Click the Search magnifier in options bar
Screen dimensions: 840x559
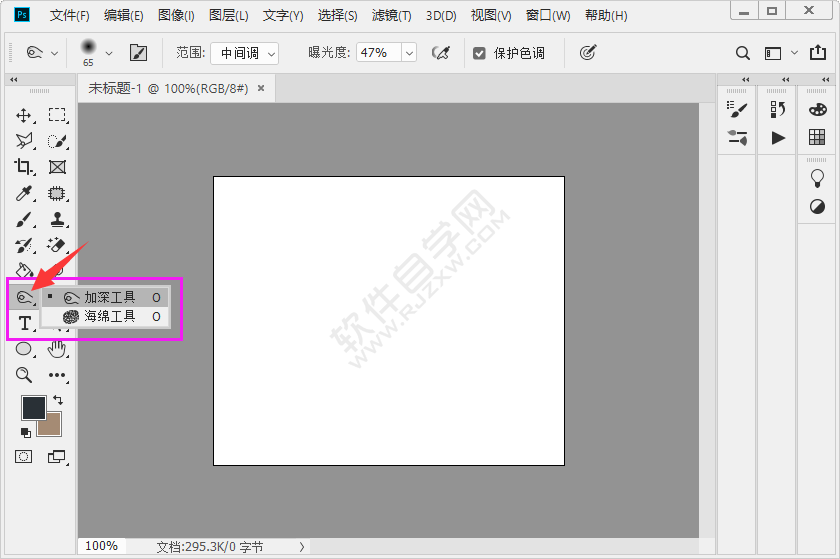742,53
